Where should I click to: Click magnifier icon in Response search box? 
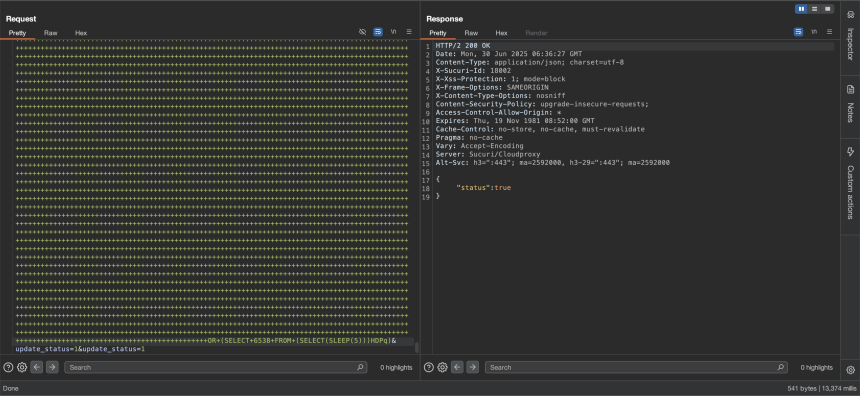[x=781, y=367]
